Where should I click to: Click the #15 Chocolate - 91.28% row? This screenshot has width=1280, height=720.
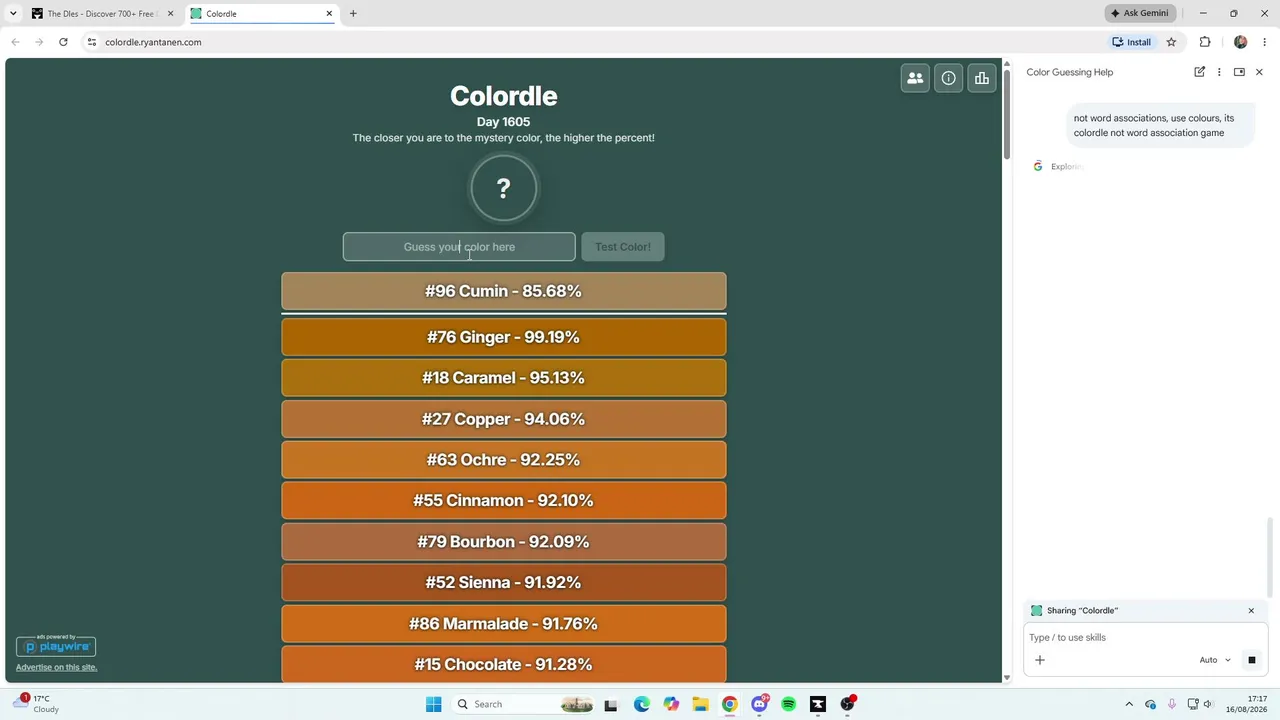pyautogui.click(x=504, y=665)
